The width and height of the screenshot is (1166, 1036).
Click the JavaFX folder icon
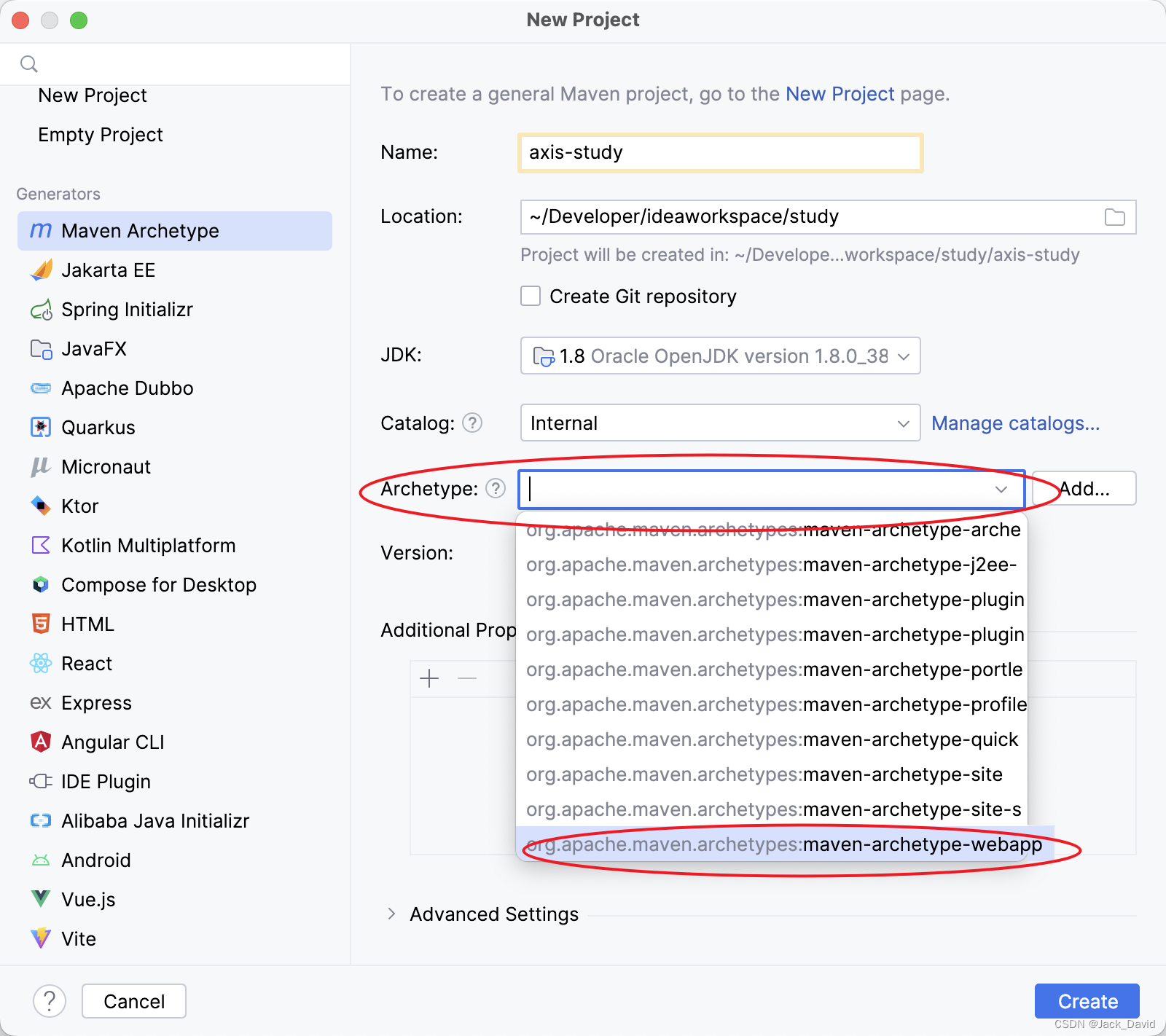tap(41, 349)
